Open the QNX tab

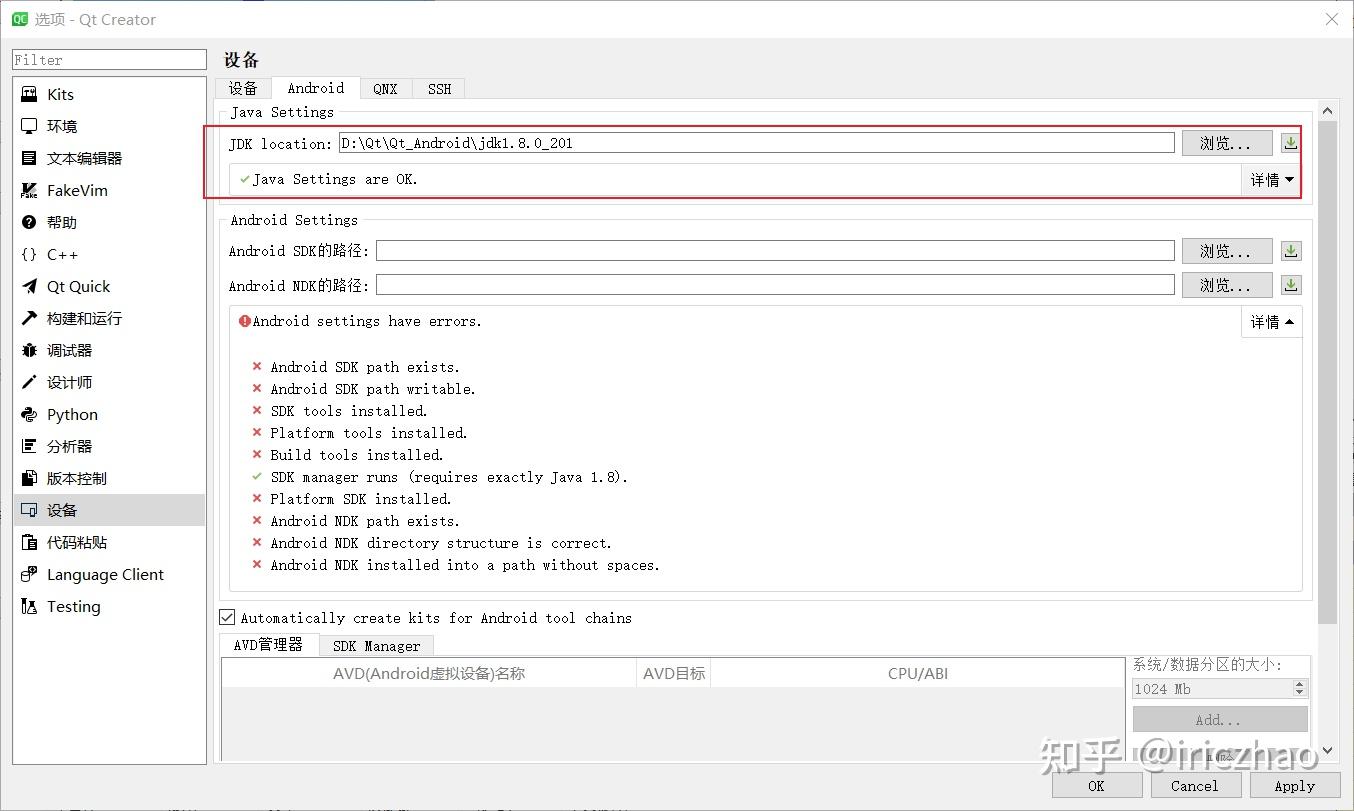[386, 89]
